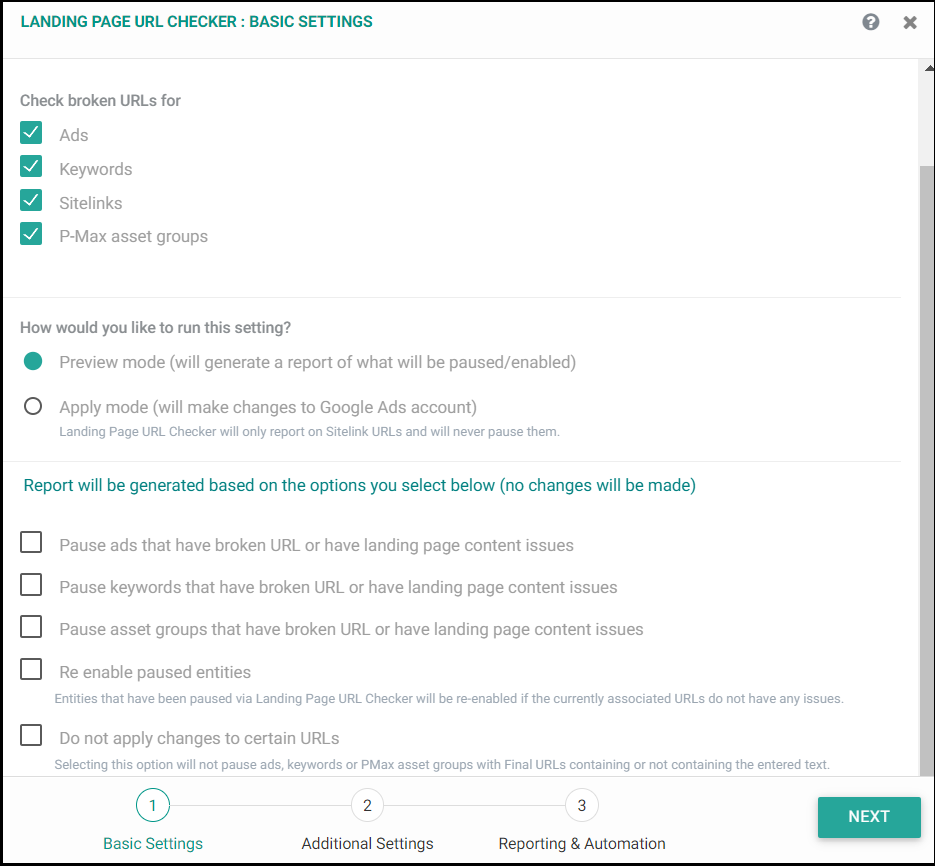Jump to step 3 circle

coord(581,805)
